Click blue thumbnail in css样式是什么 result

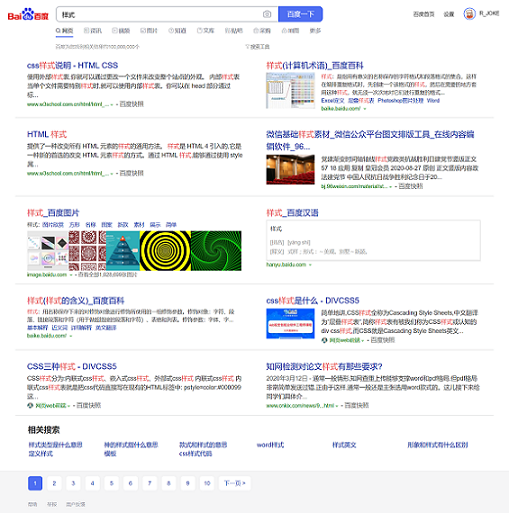(x=290, y=324)
